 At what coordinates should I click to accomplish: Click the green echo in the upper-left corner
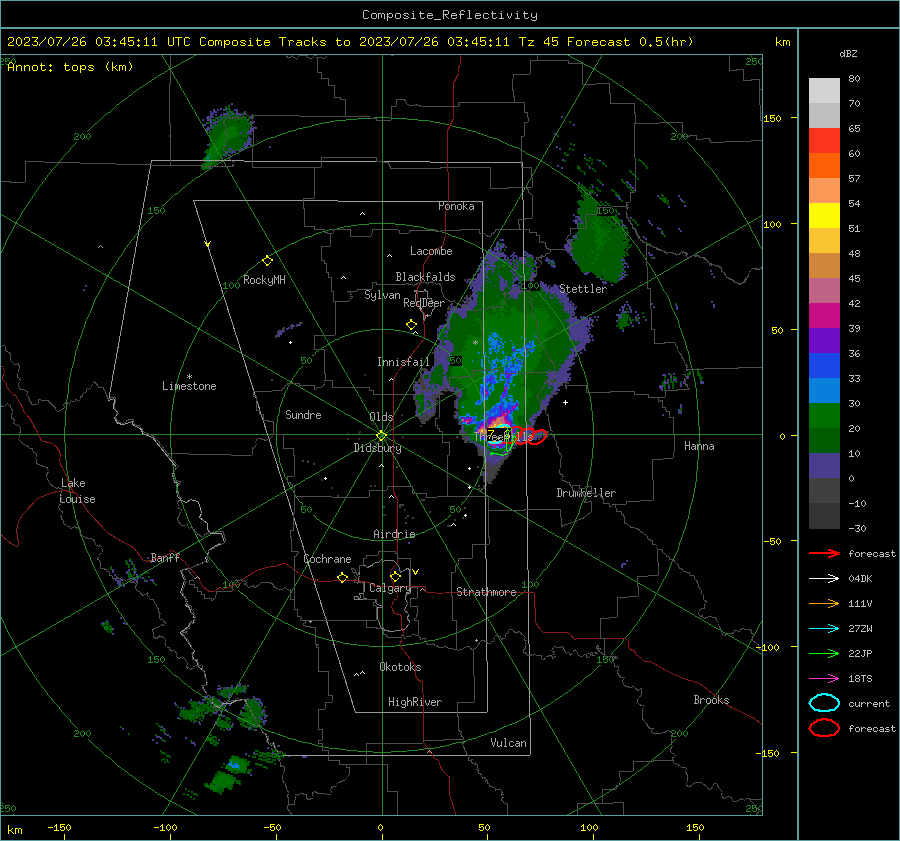[x=228, y=137]
